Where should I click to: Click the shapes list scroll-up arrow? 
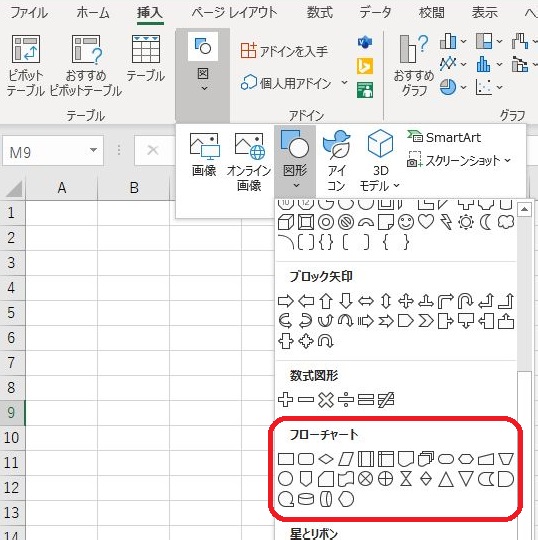click(525, 209)
